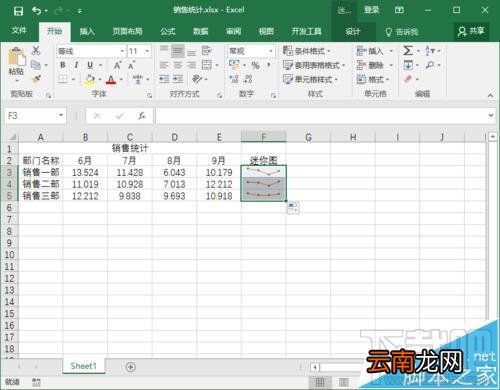This screenshot has height=390, width=500.
Task: Switch to the 数据 tab
Action: pyautogui.click(x=201, y=31)
